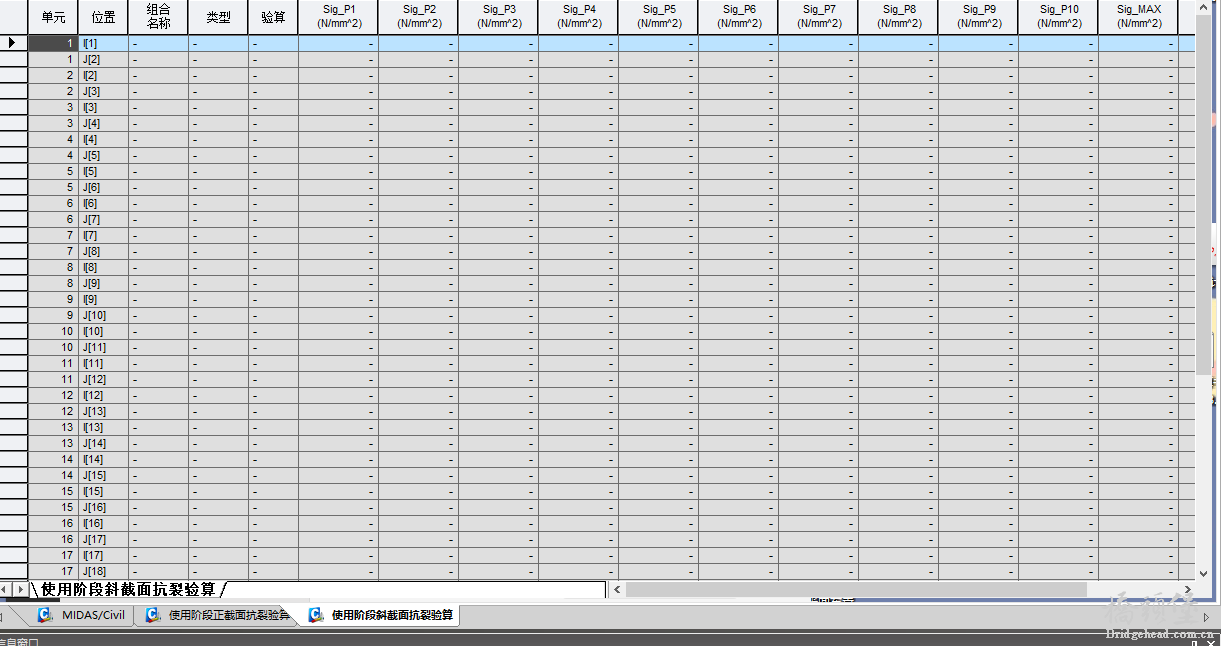Select the J[15] position cell

point(103,475)
